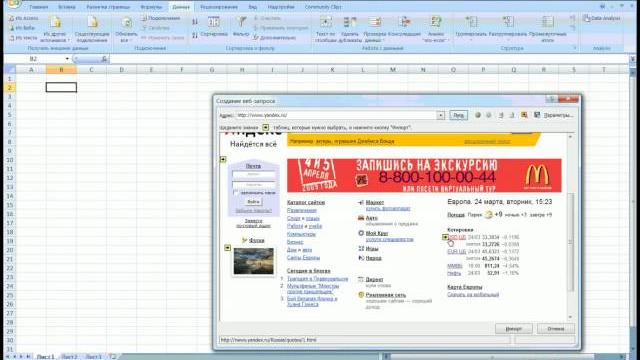Open the Карта Европы link
Image resolution: width=640 pixels, height=360 pixels.
click(x=464, y=287)
